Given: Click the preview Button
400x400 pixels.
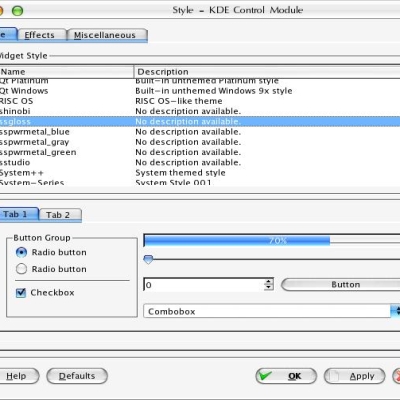Looking at the screenshot, I should [x=341, y=285].
